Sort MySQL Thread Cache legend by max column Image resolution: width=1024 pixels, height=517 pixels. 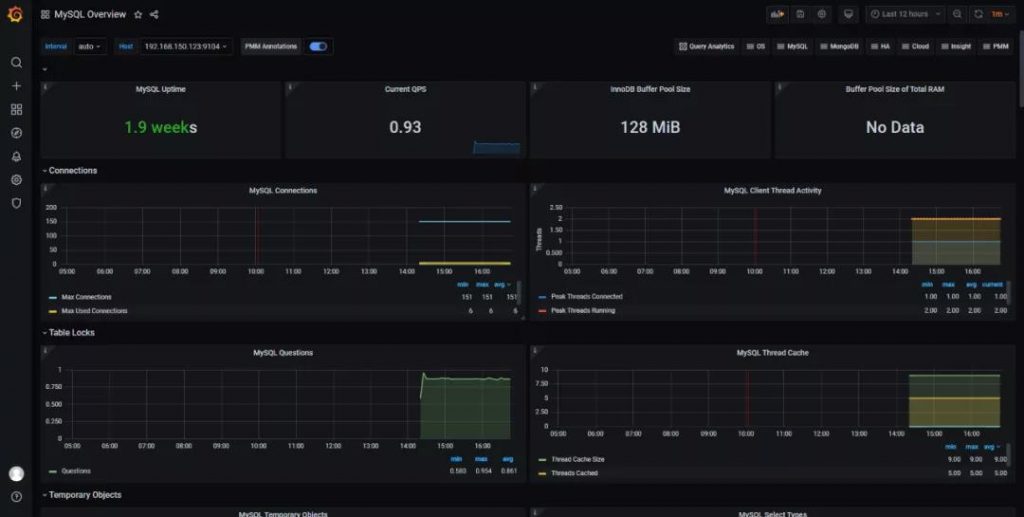pyautogui.click(x=972, y=446)
